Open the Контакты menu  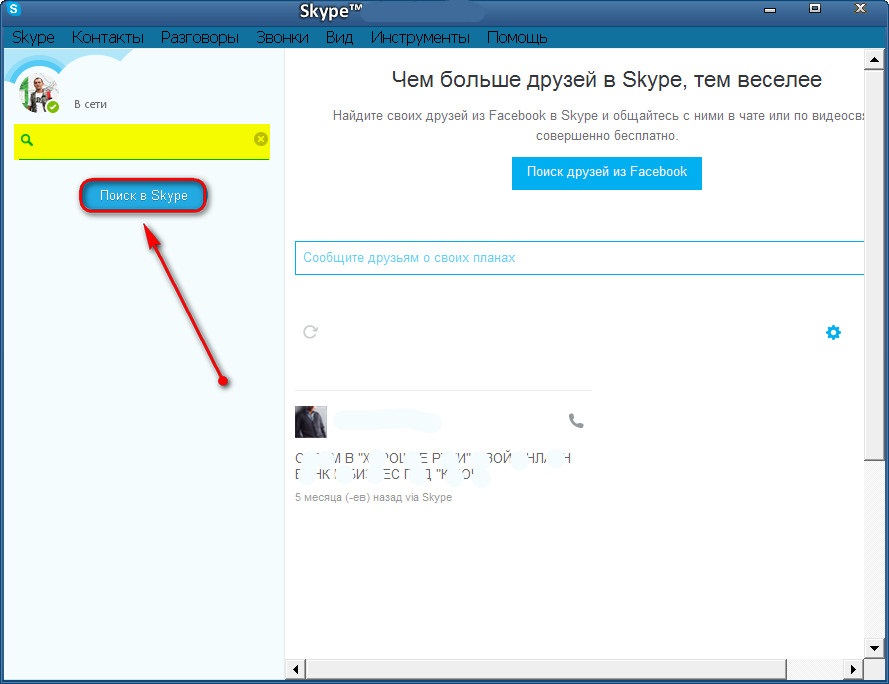[x=108, y=38]
